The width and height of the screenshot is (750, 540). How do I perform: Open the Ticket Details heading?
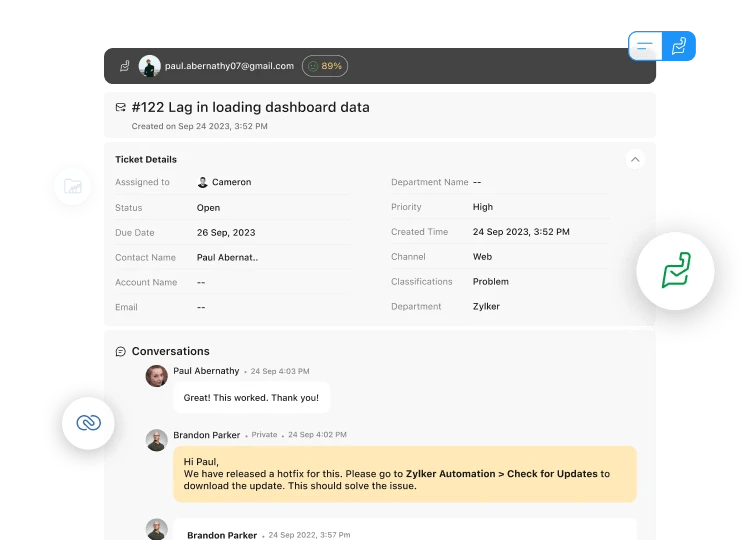[x=146, y=159]
